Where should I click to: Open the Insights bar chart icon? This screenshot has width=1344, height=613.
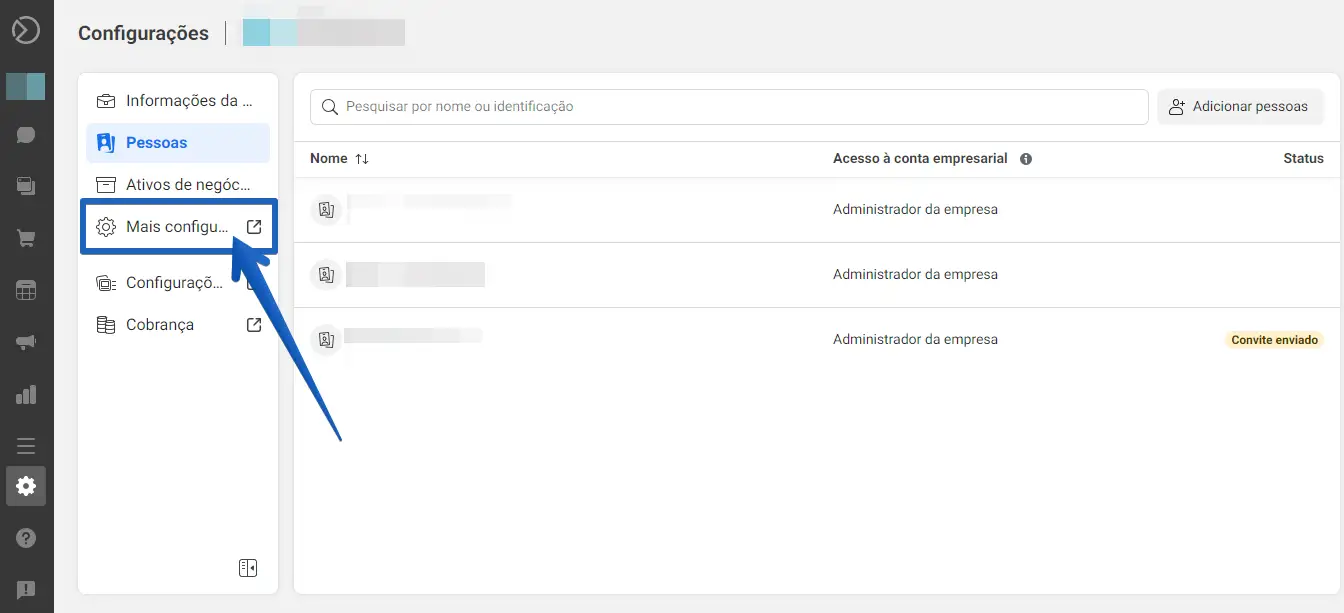(x=26, y=394)
